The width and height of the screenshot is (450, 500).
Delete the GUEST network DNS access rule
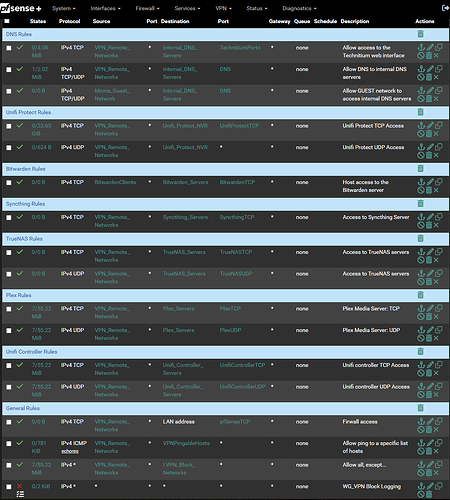click(429, 99)
